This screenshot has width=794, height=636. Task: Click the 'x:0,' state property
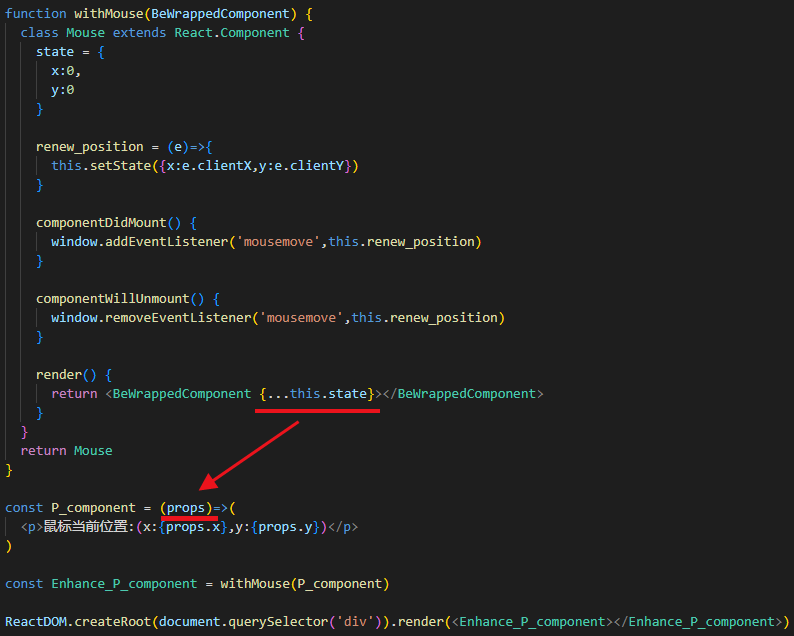coord(66,71)
